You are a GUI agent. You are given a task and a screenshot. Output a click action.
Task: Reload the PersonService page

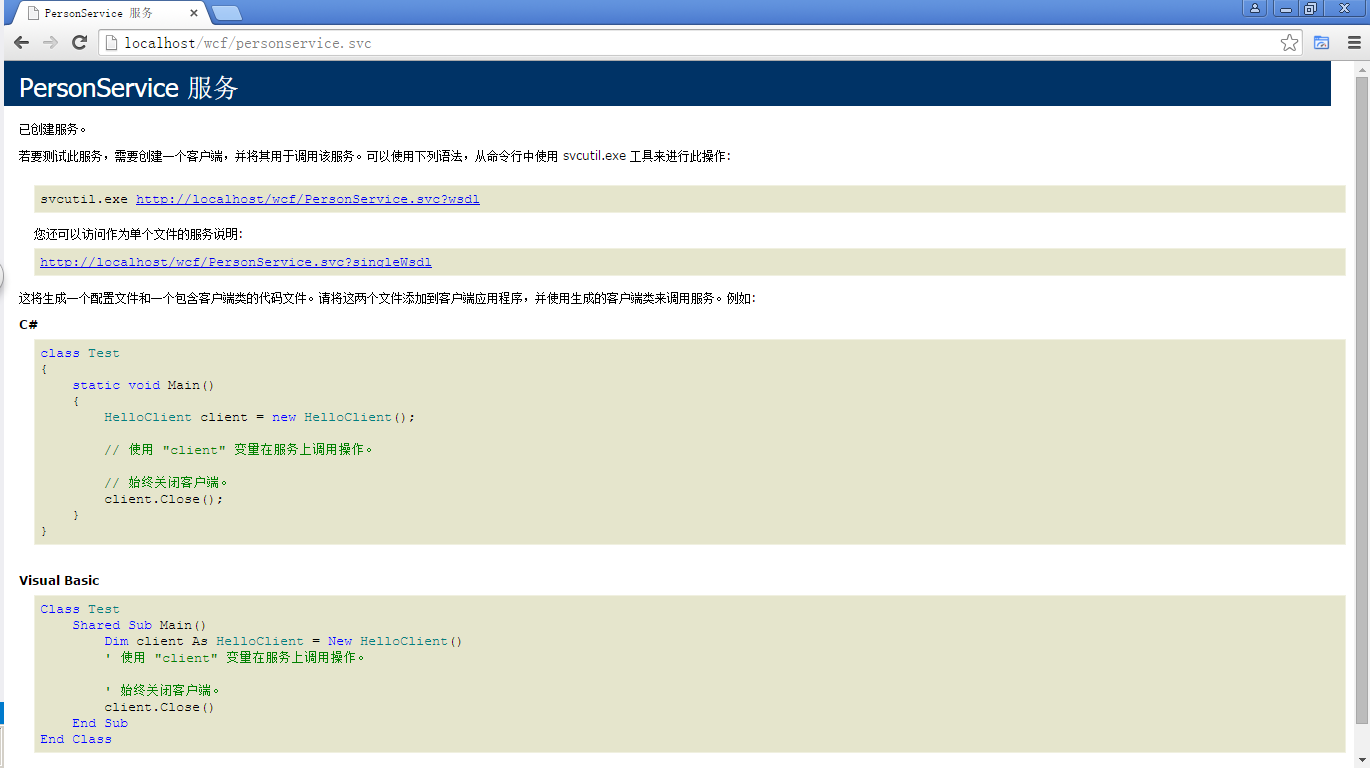[80, 43]
